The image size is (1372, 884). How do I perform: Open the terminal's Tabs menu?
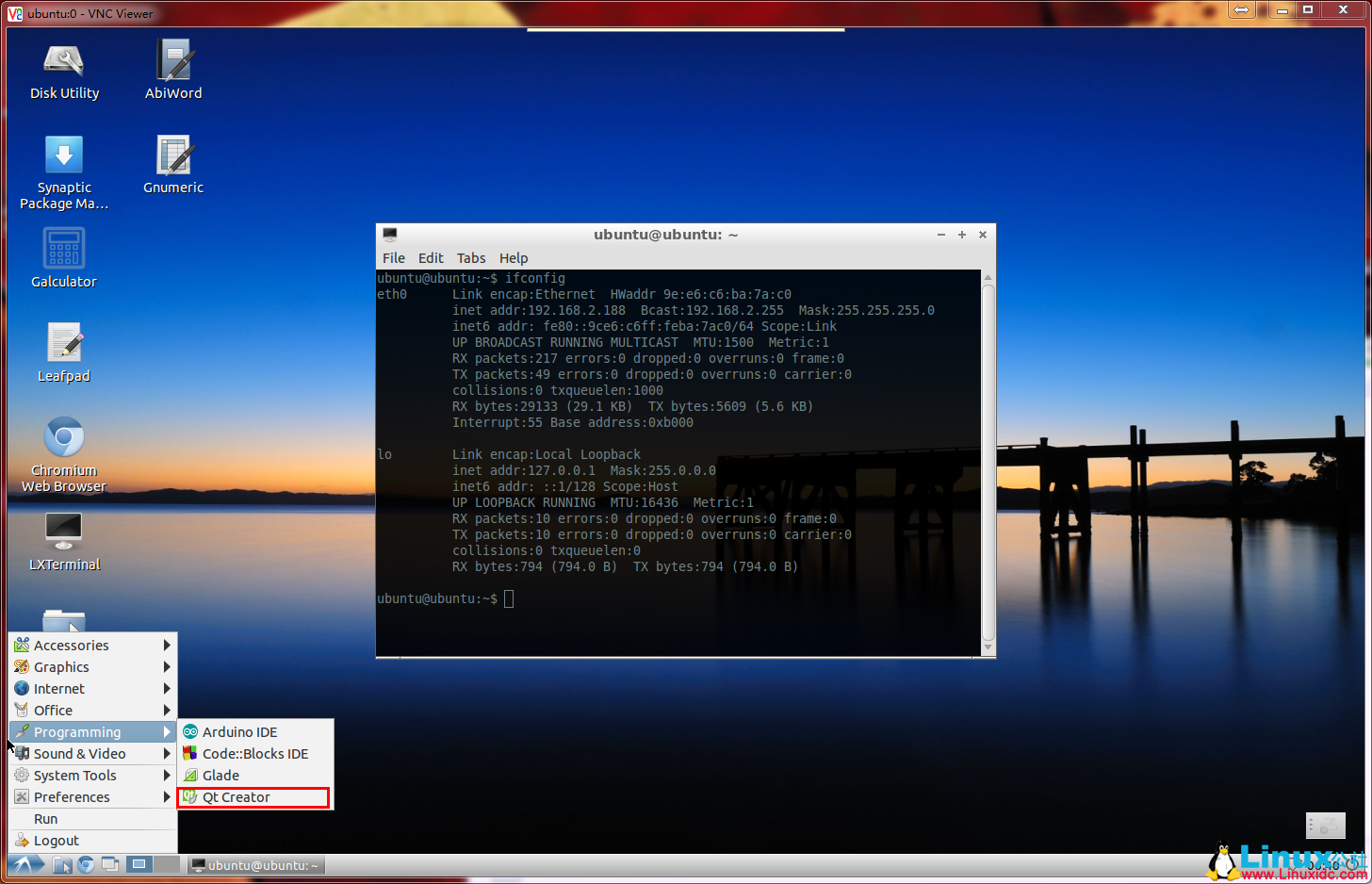[x=471, y=258]
